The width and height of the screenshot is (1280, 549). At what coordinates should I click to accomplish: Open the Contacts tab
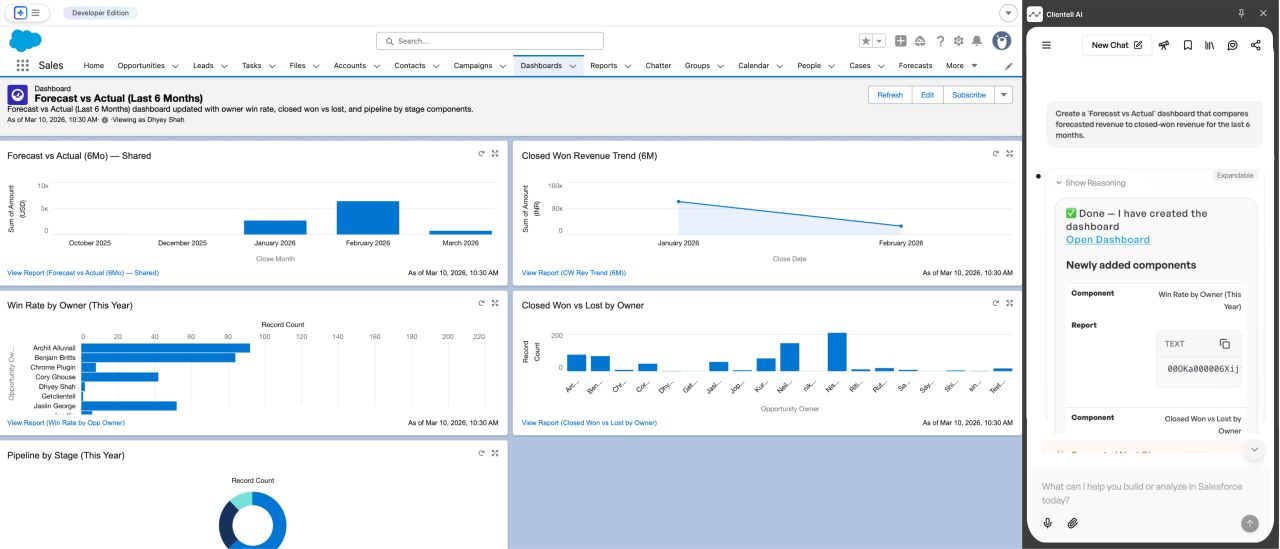tap(410, 66)
